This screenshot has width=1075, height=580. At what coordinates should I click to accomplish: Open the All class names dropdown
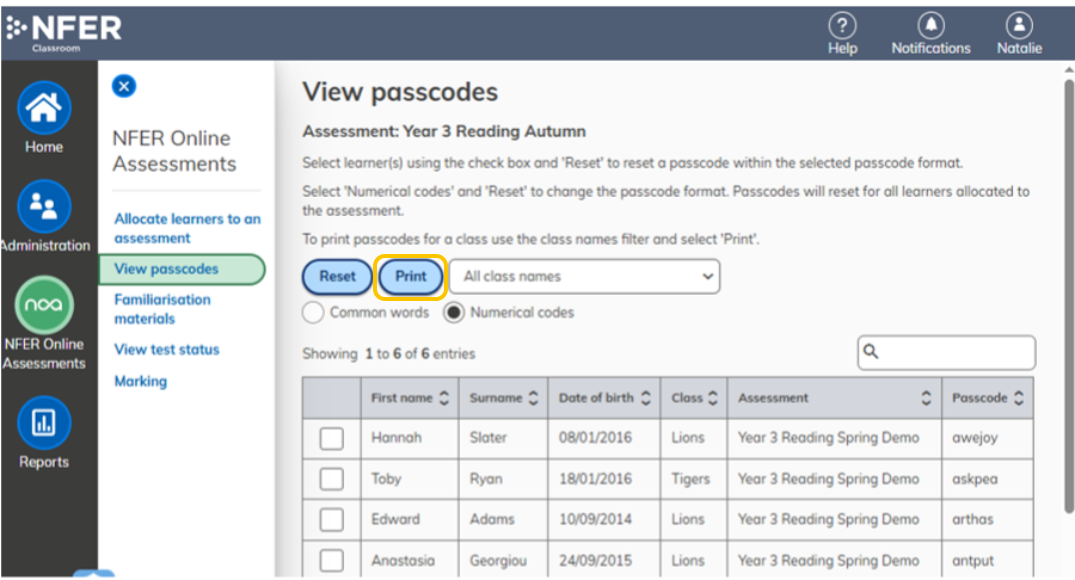click(585, 276)
